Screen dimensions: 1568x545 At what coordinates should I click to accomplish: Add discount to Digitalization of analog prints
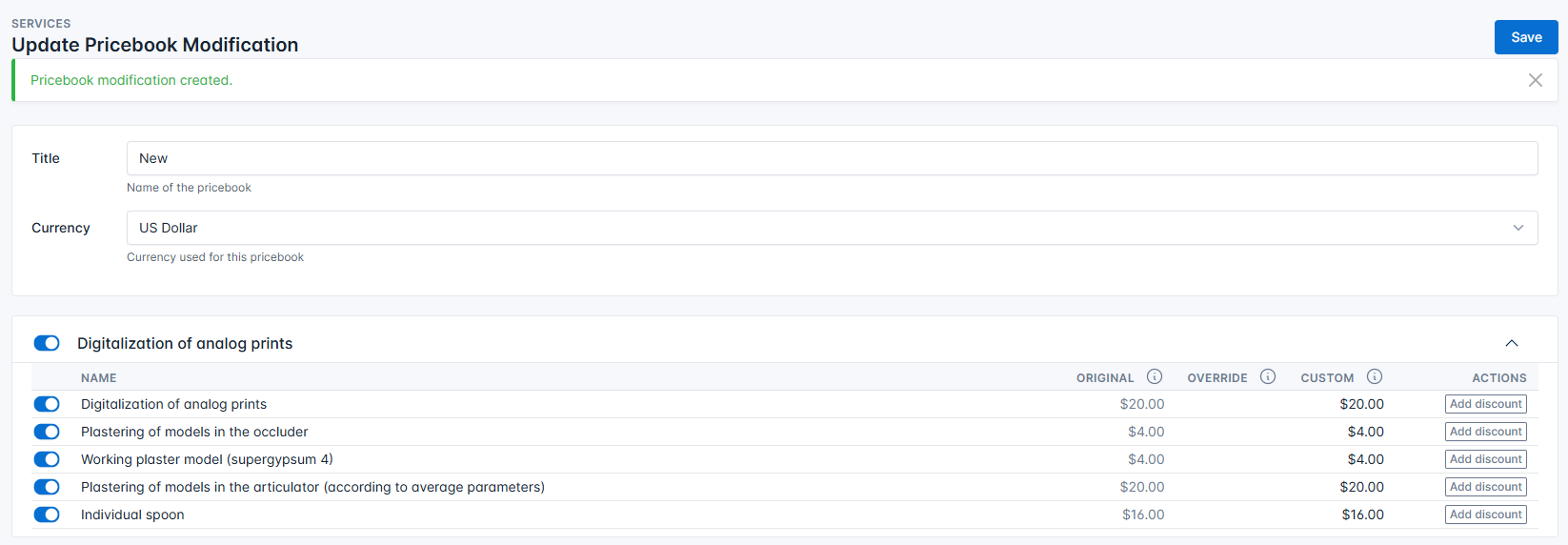click(x=1485, y=404)
